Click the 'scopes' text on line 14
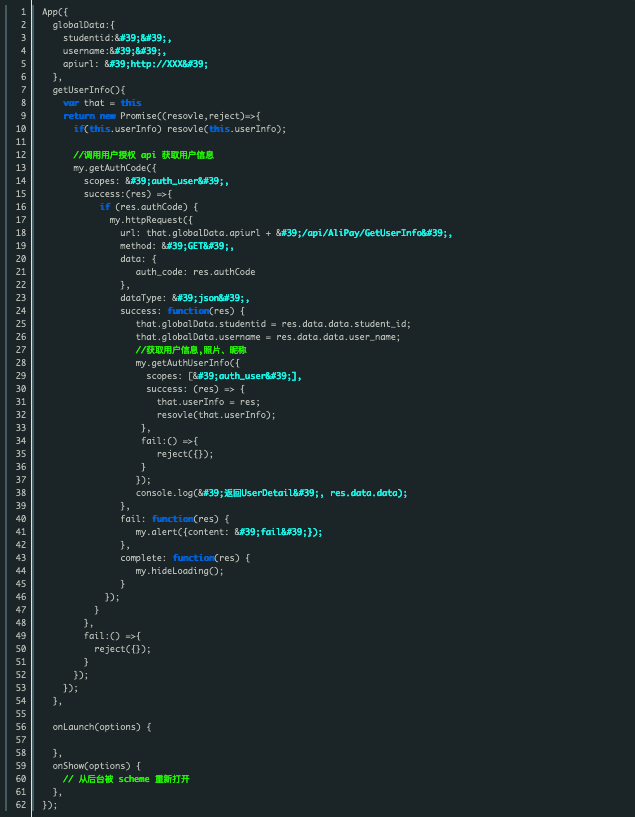The width and height of the screenshot is (635, 817). (x=99, y=181)
